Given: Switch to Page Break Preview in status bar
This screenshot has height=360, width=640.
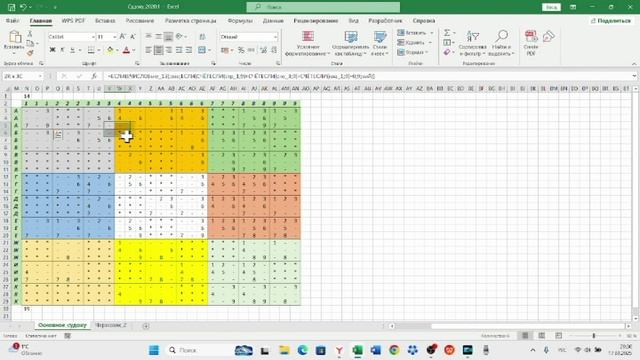Looking at the screenshot, I should (558, 336).
